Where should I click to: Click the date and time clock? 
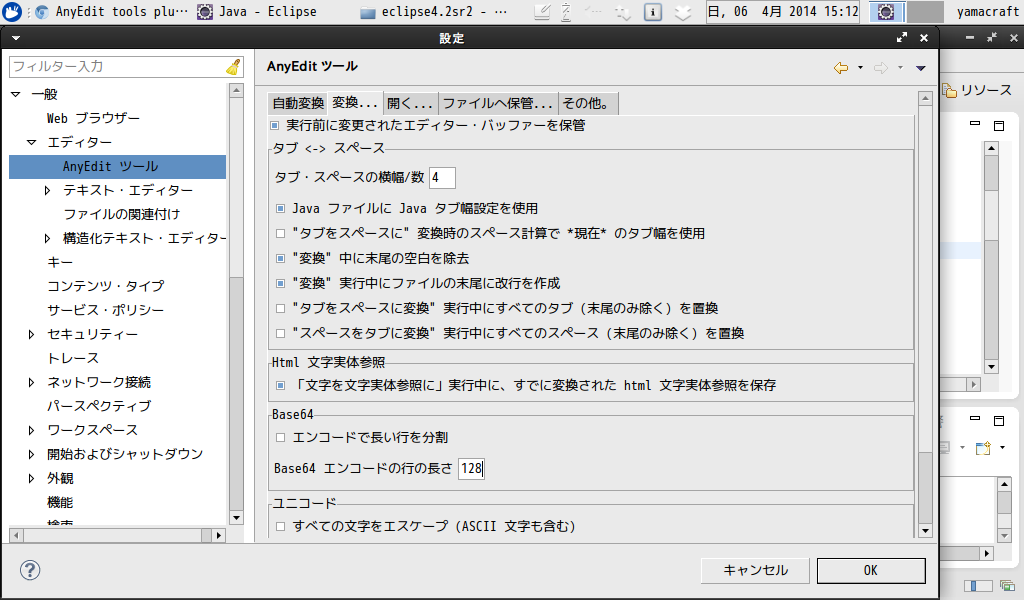(x=783, y=12)
